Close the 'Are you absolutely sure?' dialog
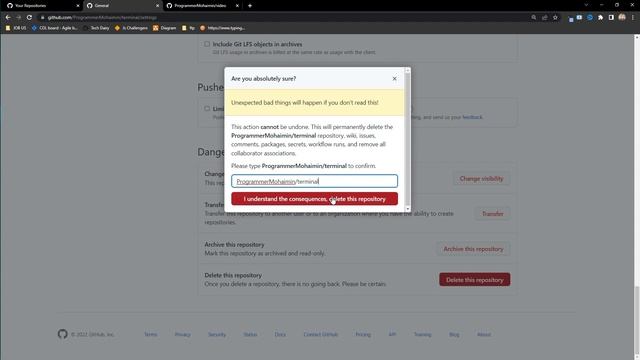 tap(394, 78)
